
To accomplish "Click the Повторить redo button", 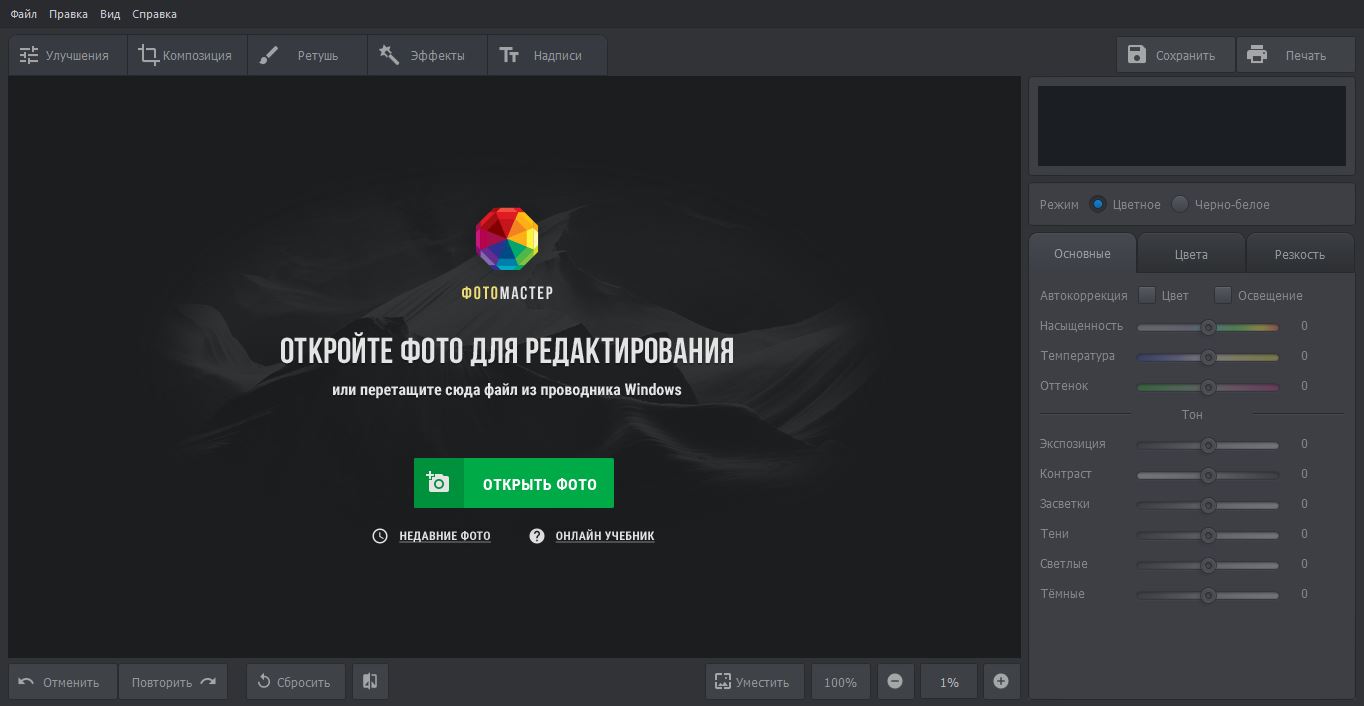I will pos(173,682).
